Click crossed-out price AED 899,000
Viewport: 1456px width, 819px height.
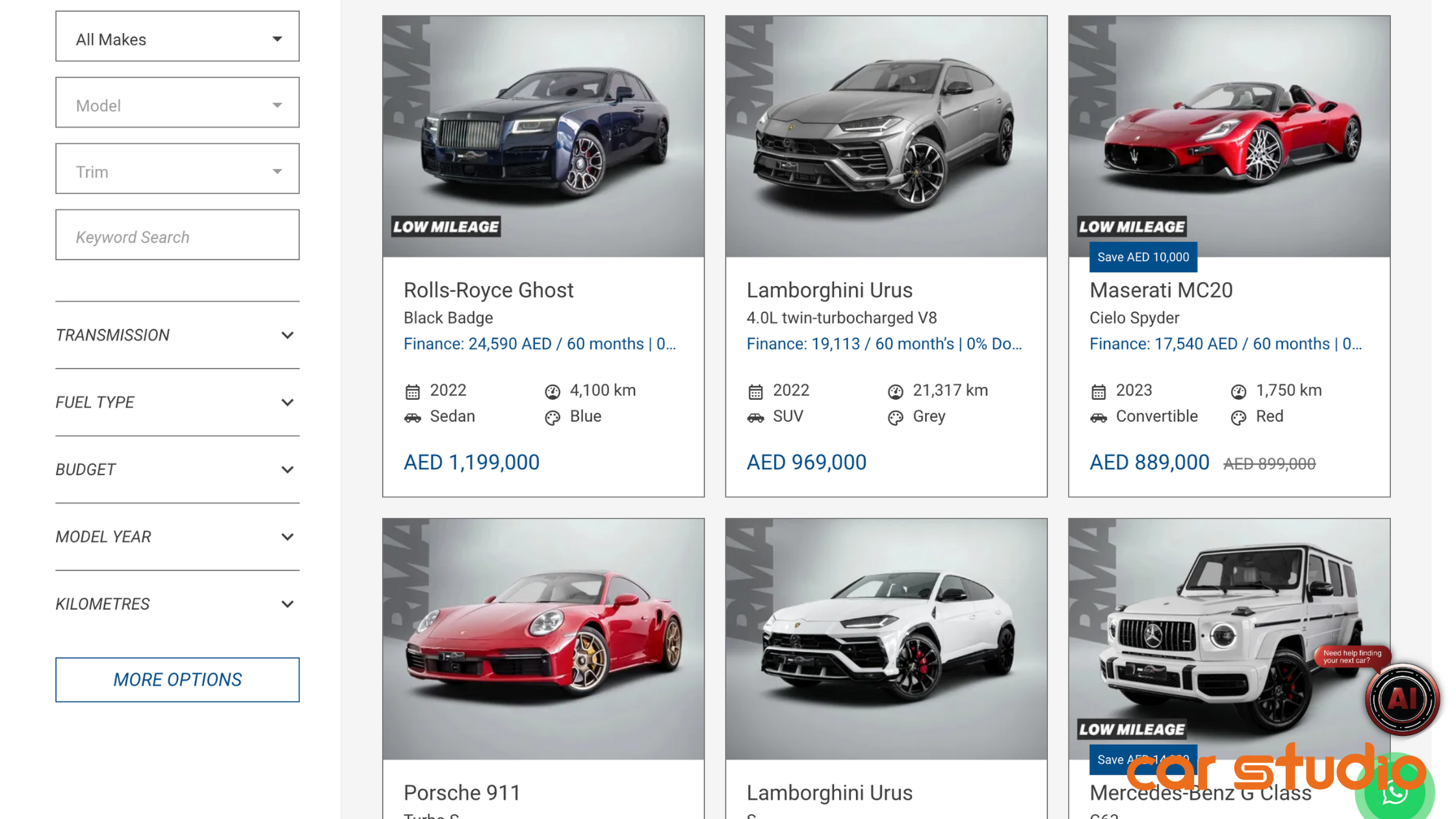tap(1269, 464)
